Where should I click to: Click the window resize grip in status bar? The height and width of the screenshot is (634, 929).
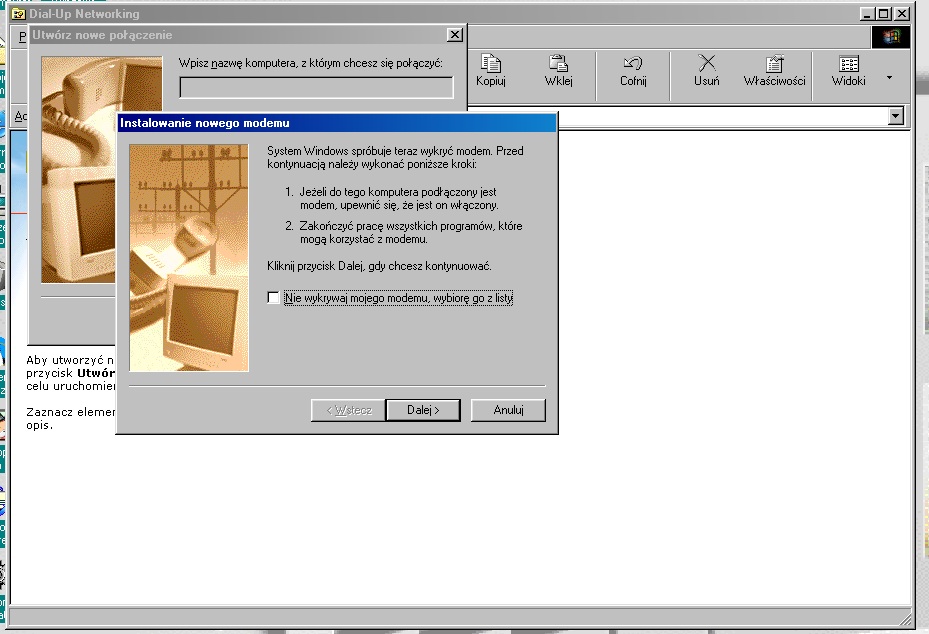905,619
